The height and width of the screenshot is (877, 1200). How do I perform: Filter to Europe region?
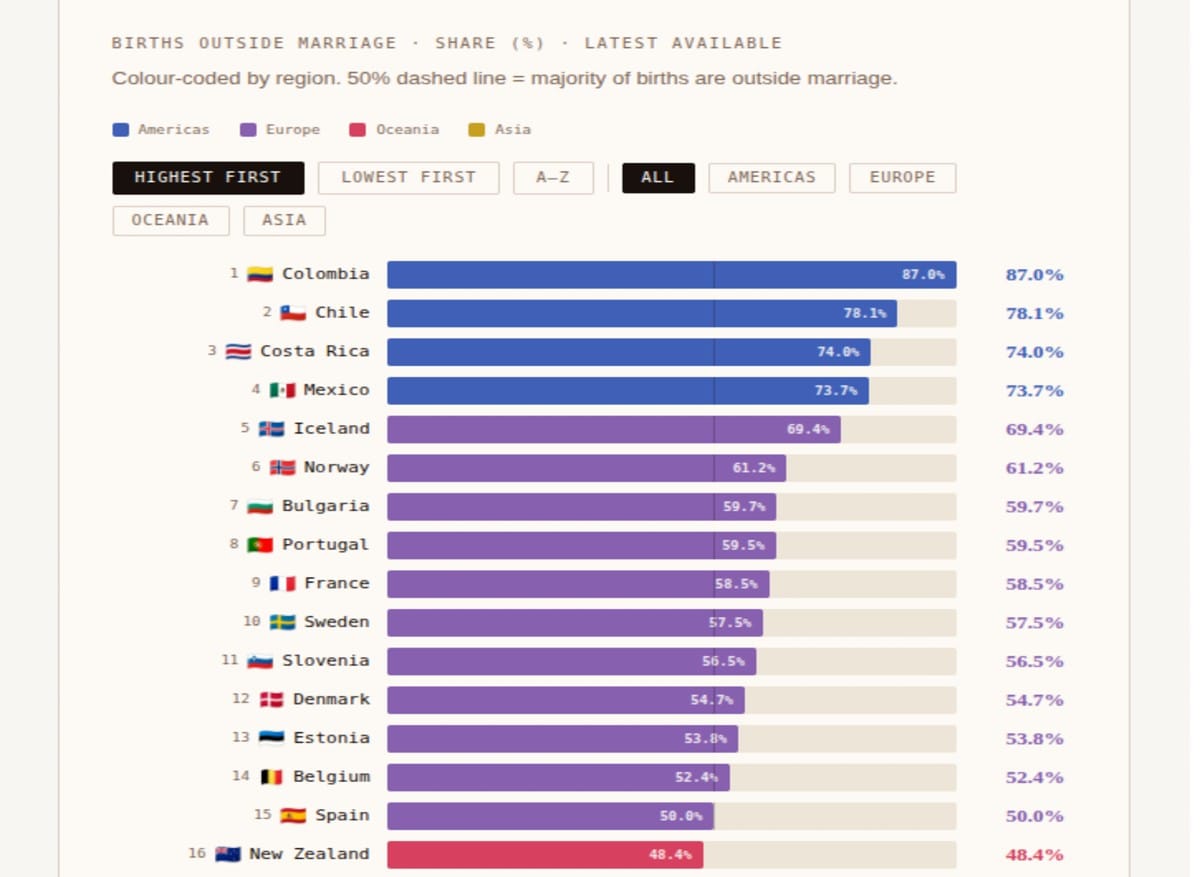[902, 178]
